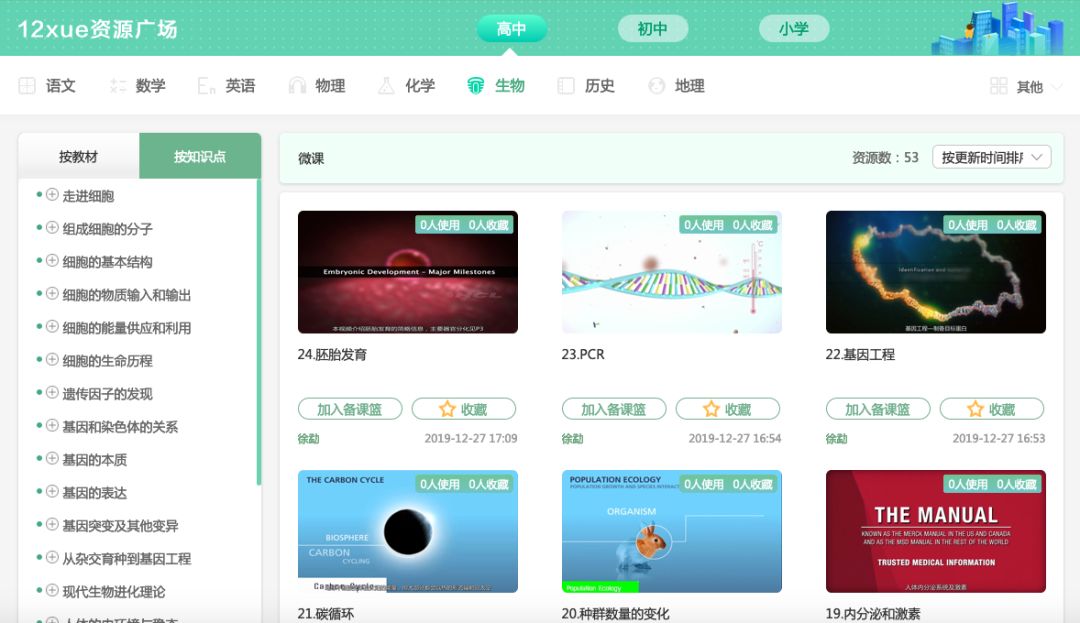The height and width of the screenshot is (623, 1080).
Task: Click the 23.PCR title text
Action: click(583, 355)
